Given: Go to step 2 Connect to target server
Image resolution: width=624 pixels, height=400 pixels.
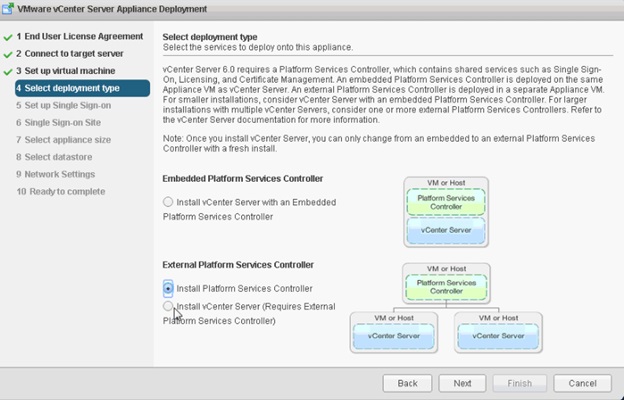Looking at the screenshot, I should [x=70, y=53].
